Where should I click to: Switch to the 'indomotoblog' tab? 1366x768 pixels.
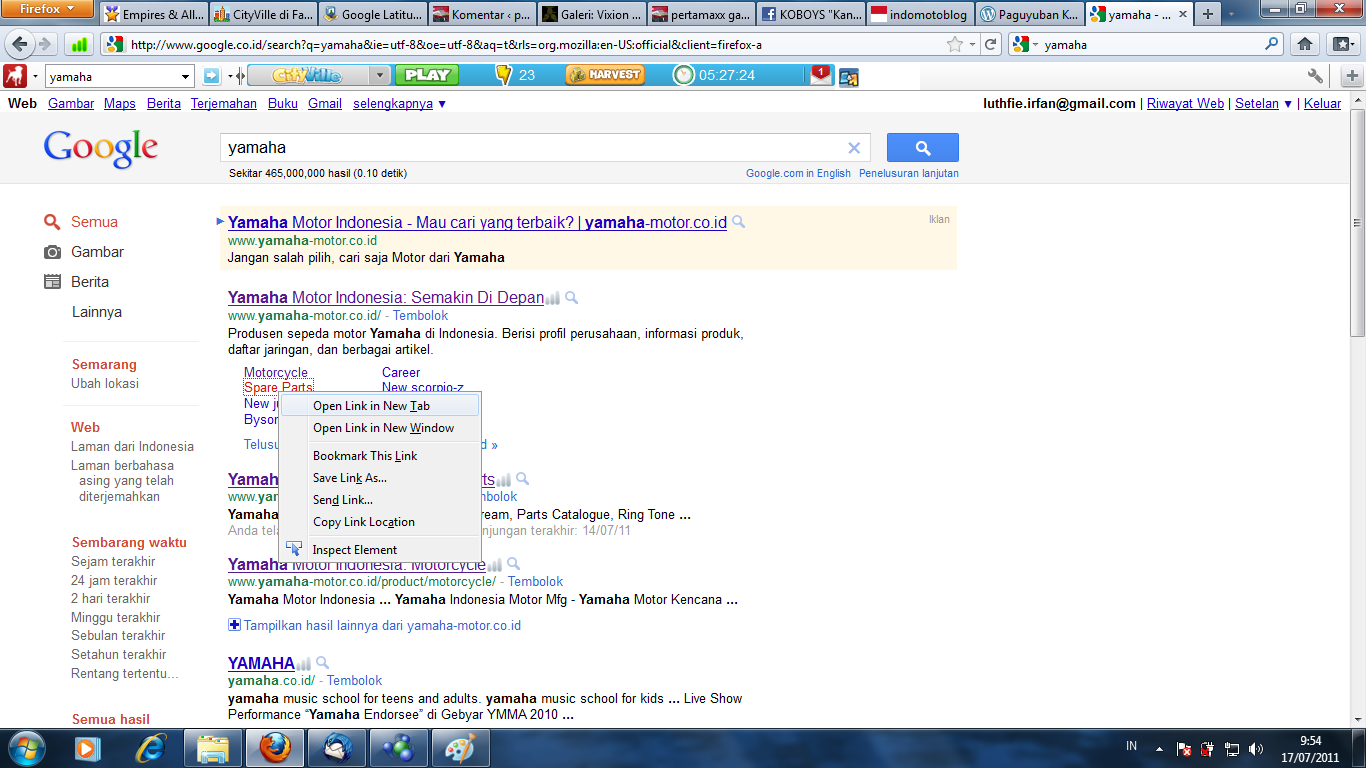(x=918, y=15)
